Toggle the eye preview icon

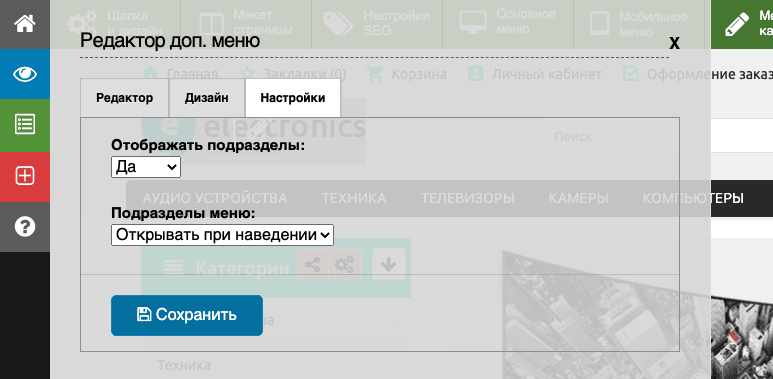[25, 74]
